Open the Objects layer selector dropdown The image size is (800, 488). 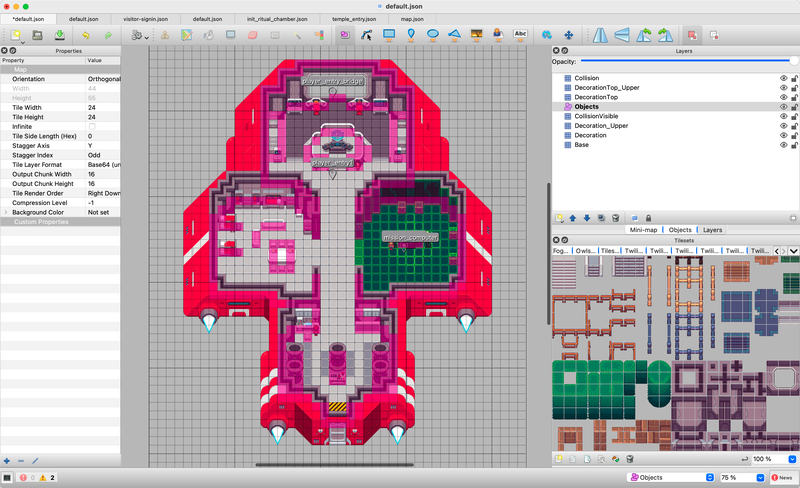coord(670,478)
